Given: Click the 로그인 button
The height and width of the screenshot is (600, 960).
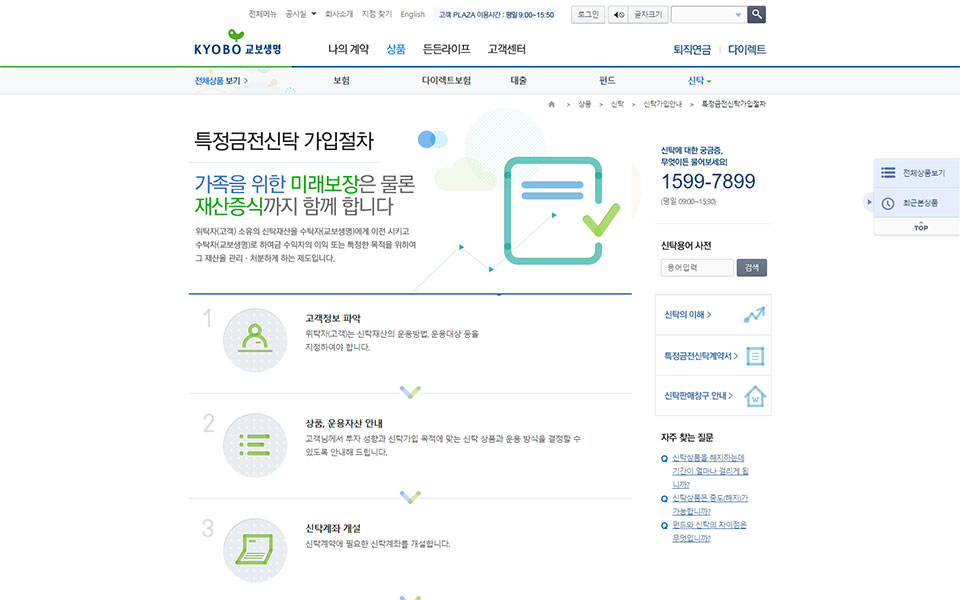Looking at the screenshot, I should [x=587, y=15].
